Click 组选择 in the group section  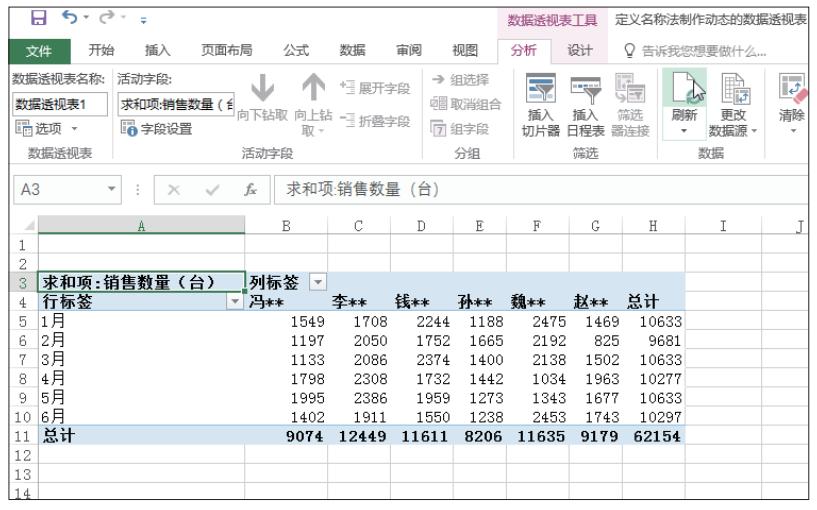(461, 80)
